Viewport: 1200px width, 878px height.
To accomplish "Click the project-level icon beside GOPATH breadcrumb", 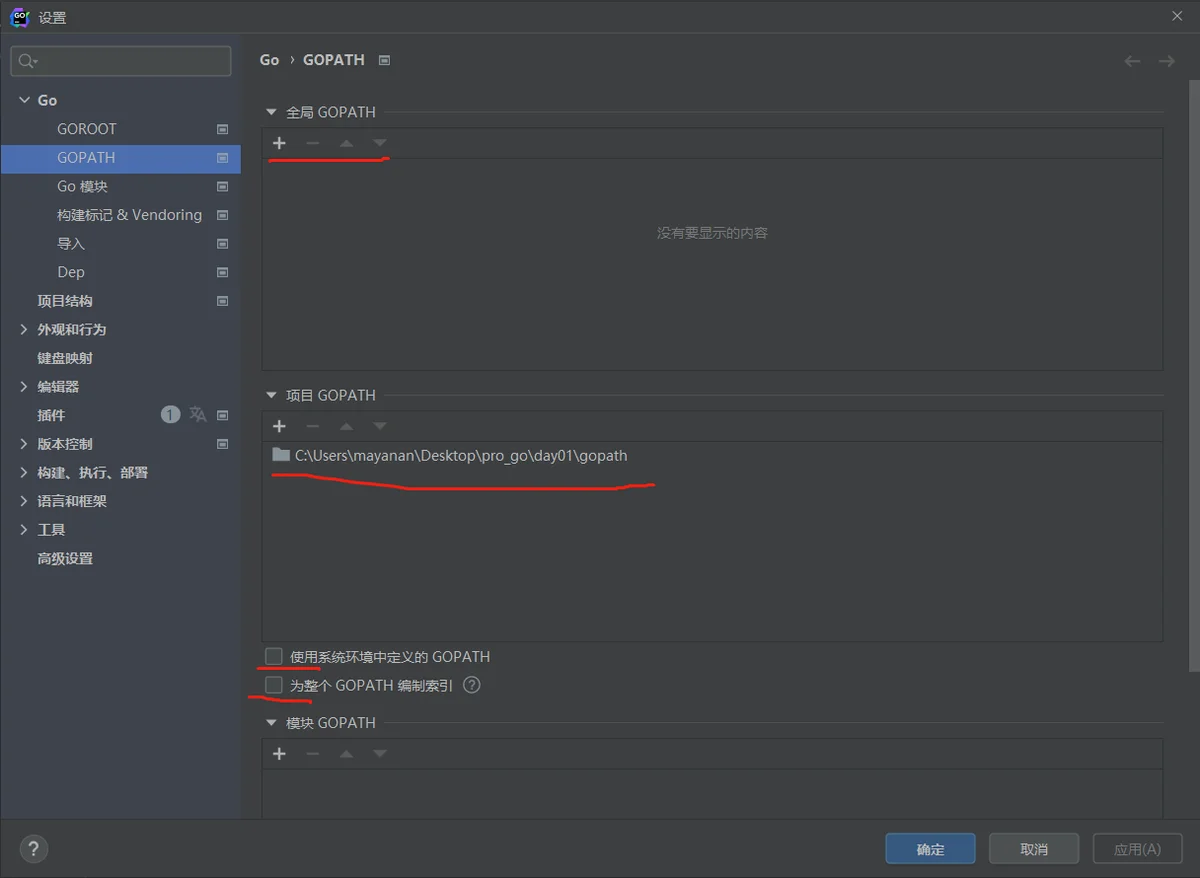I will tap(385, 61).
